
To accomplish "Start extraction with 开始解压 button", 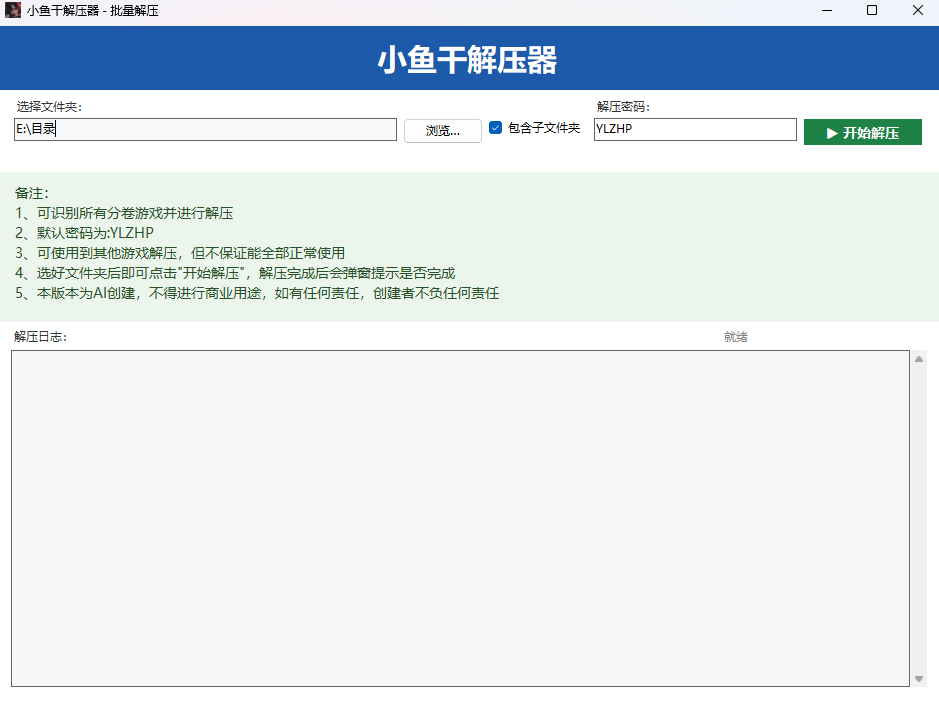I will coord(862,132).
